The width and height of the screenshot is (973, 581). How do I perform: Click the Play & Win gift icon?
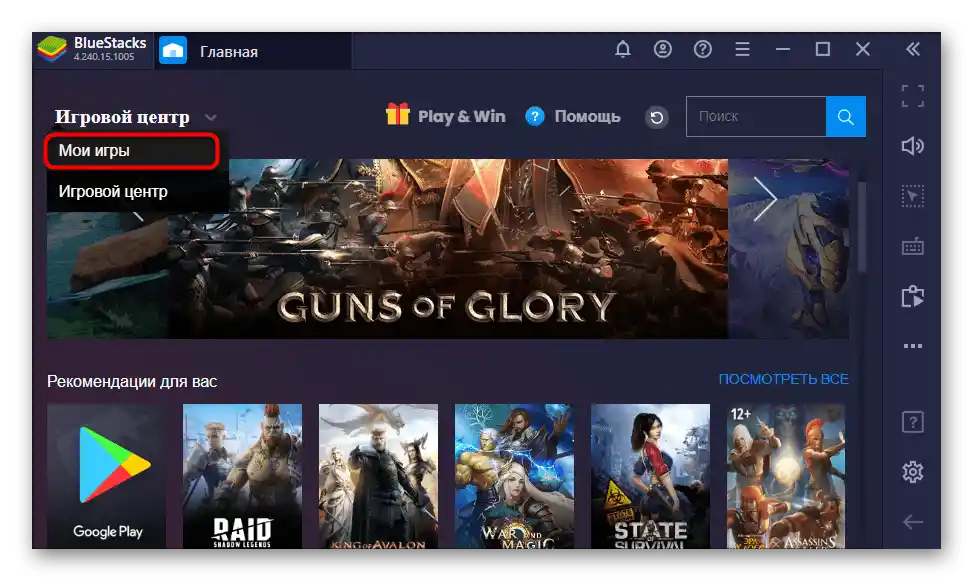(x=398, y=114)
